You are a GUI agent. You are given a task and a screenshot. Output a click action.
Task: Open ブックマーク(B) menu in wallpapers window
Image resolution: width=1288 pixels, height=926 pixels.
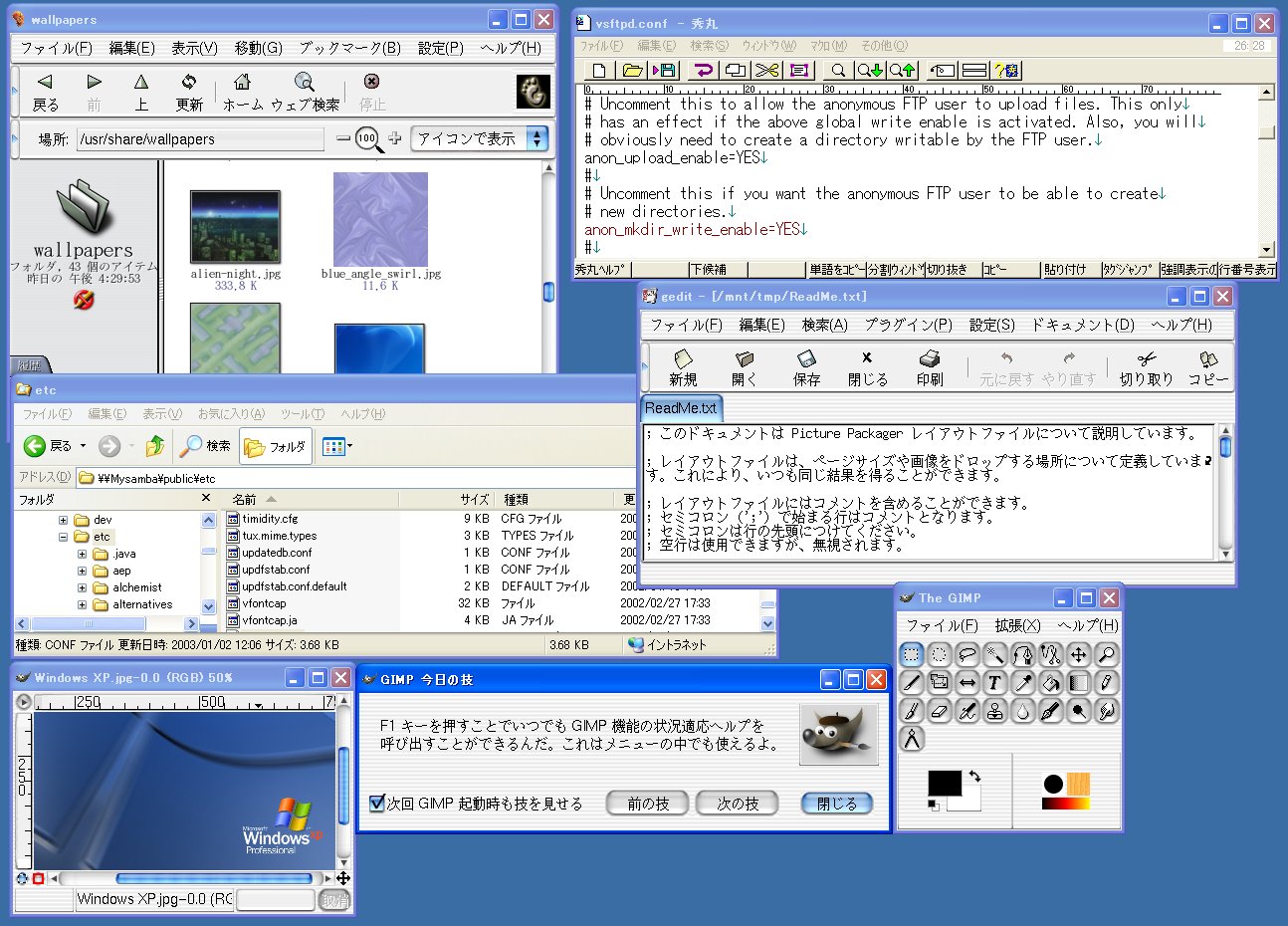click(x=349, y=48)
